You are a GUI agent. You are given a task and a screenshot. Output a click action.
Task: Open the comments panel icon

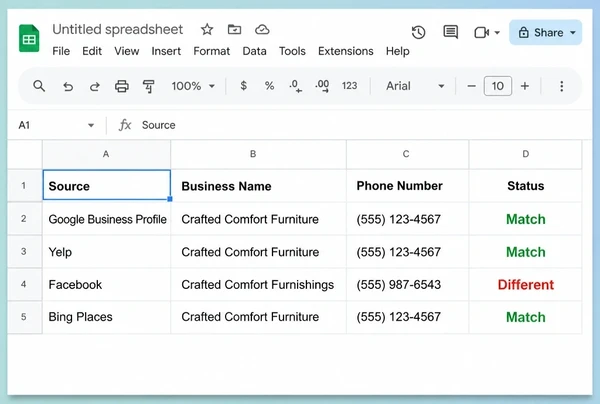pos(450,33)
